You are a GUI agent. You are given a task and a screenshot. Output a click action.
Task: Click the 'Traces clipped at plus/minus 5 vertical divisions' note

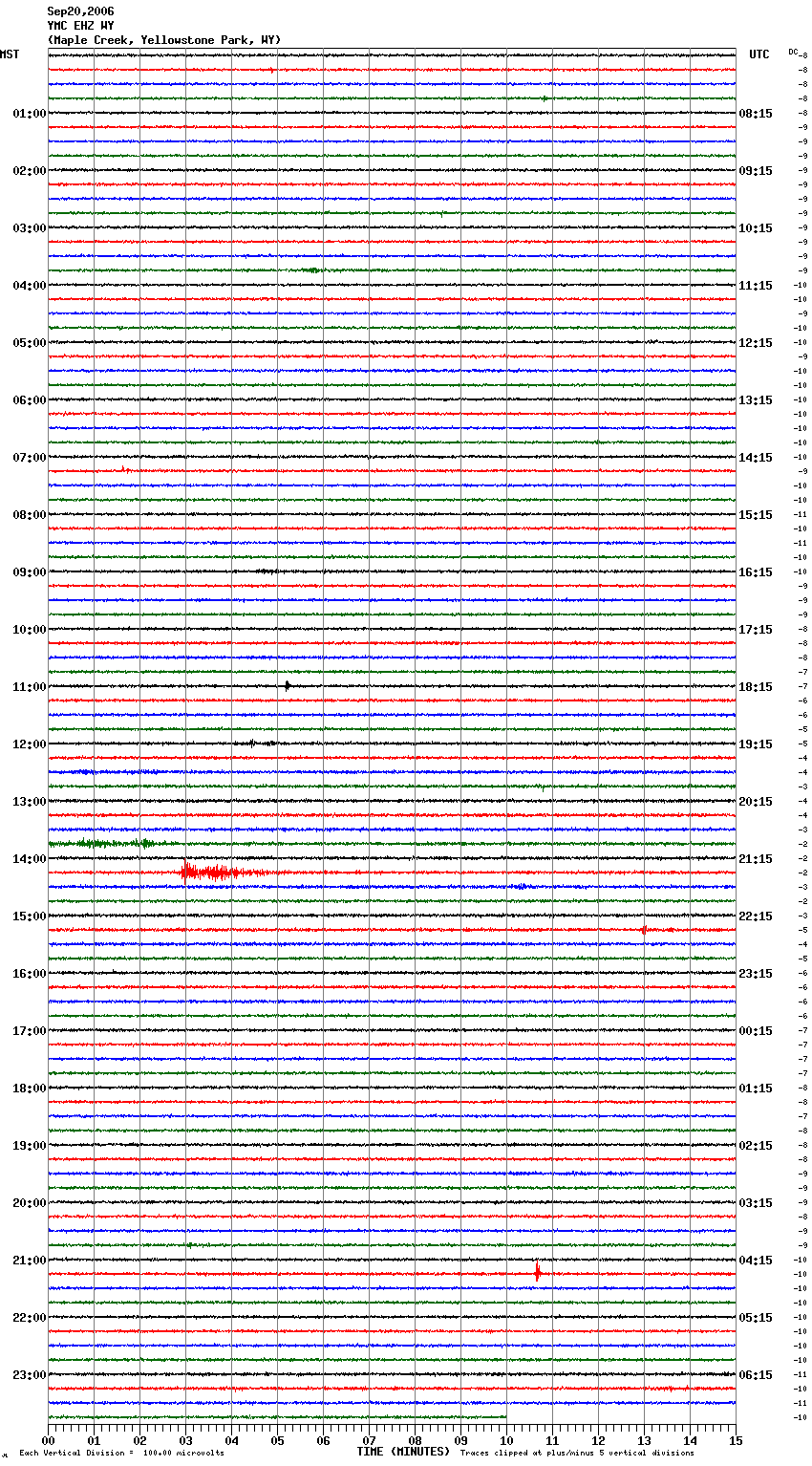577,1454
